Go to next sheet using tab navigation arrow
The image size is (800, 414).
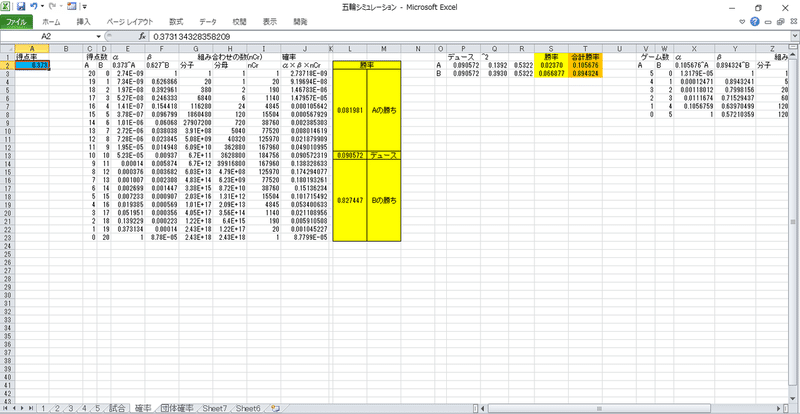tap(23, 408)
